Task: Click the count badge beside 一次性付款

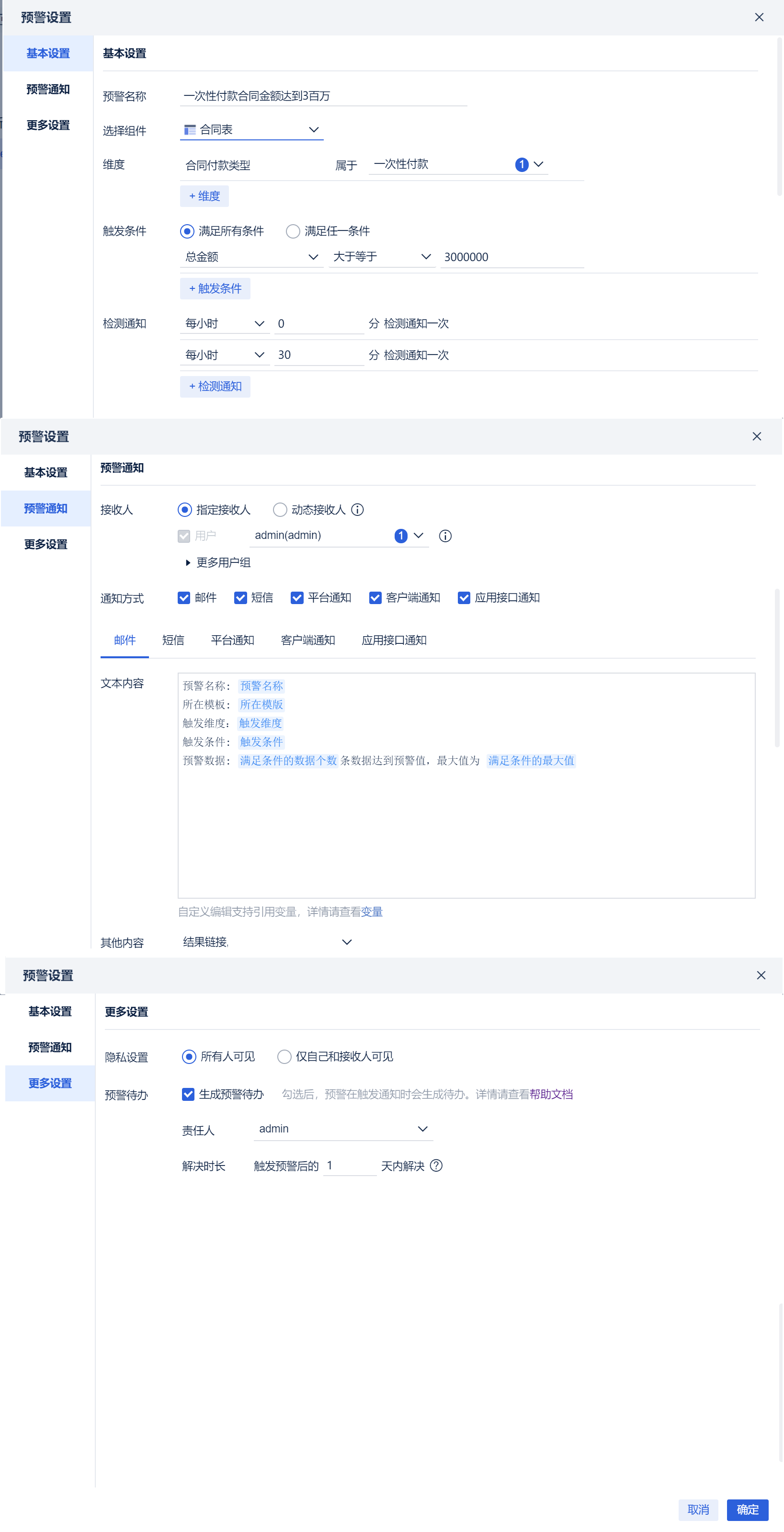Action: [522, 164]
